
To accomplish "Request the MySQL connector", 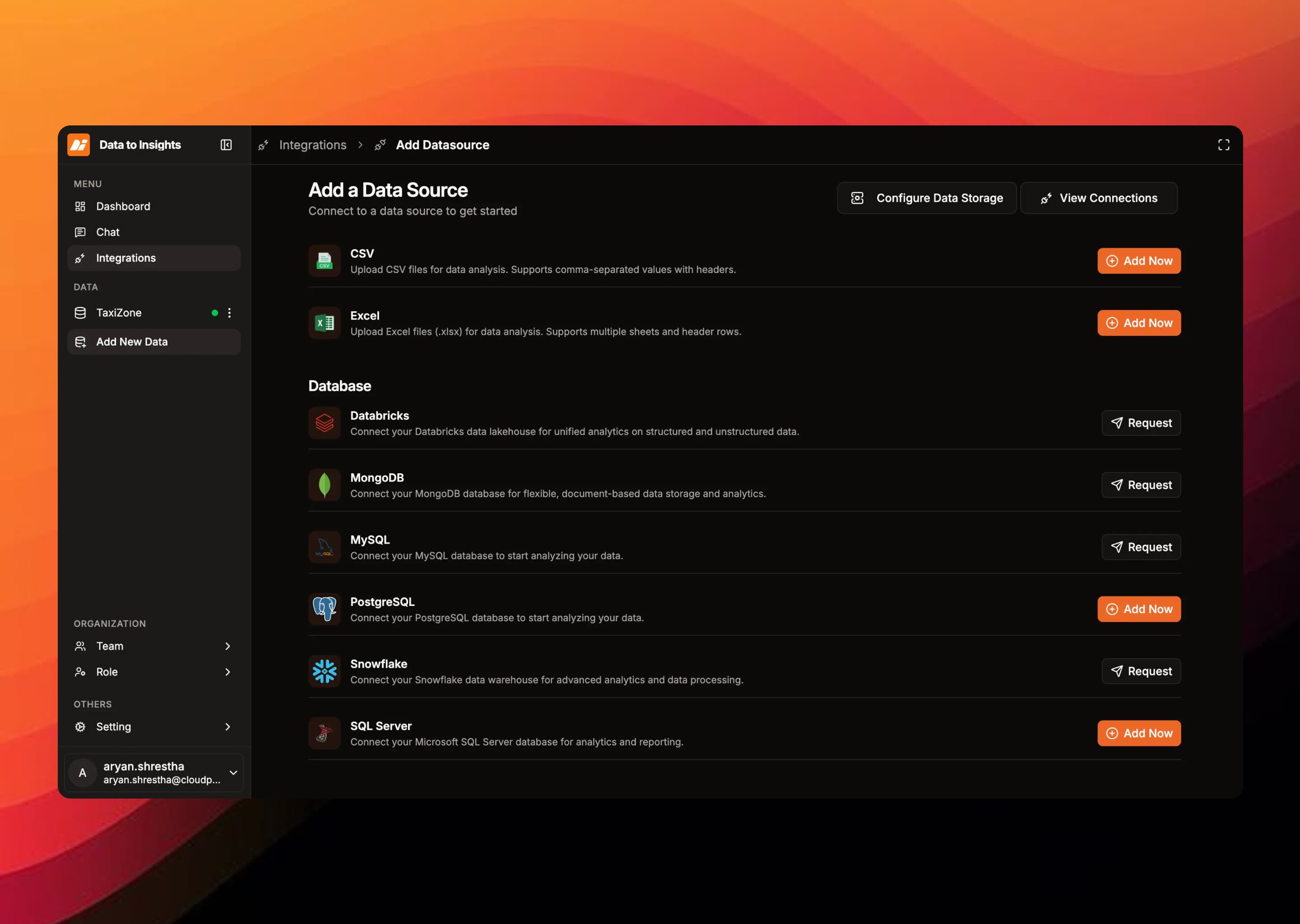I will pyautogui.click(x=1141, y=547).
